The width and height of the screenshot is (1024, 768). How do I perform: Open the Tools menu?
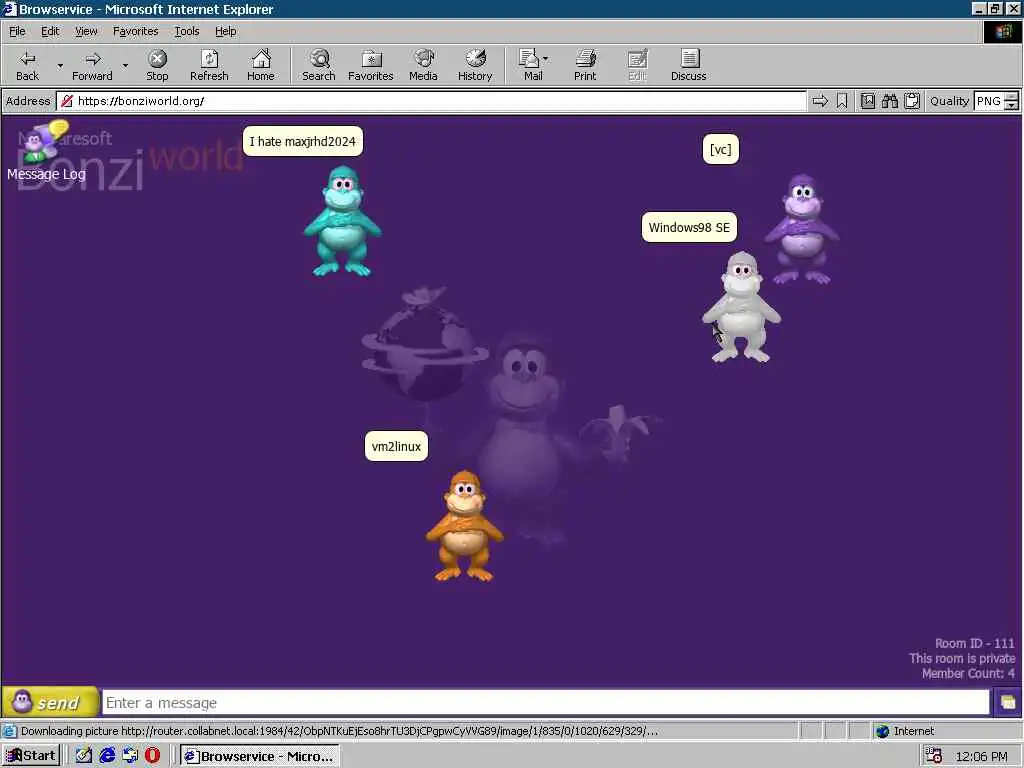(186, 31)
